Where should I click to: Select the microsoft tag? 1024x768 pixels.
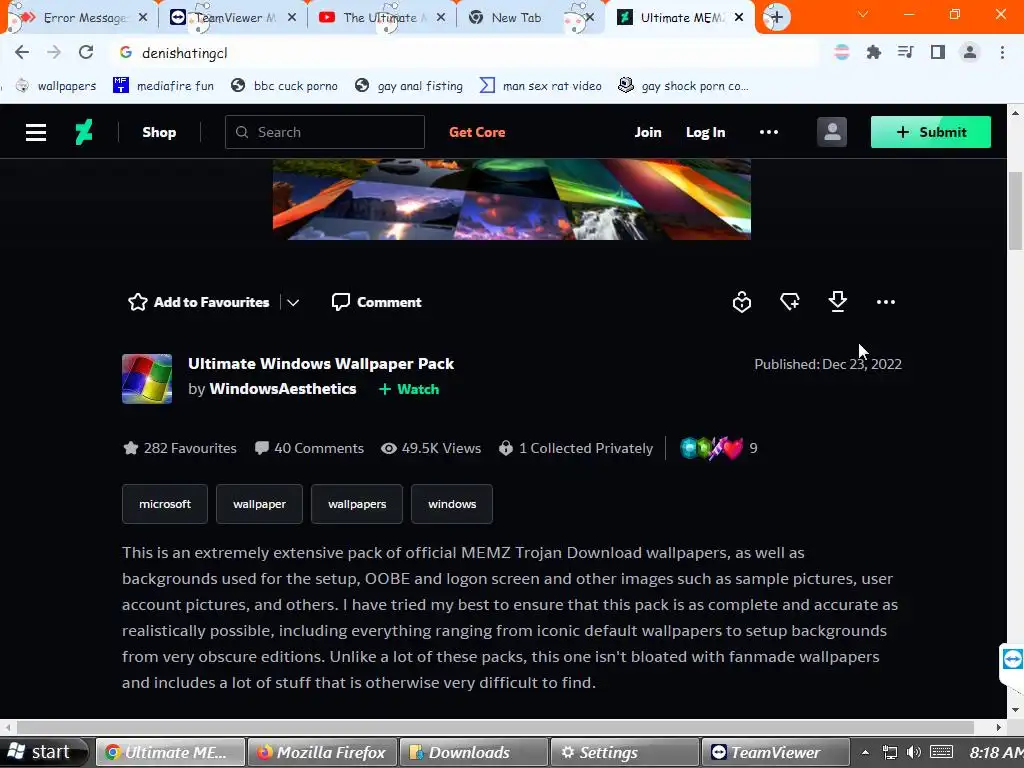point(165,504)
